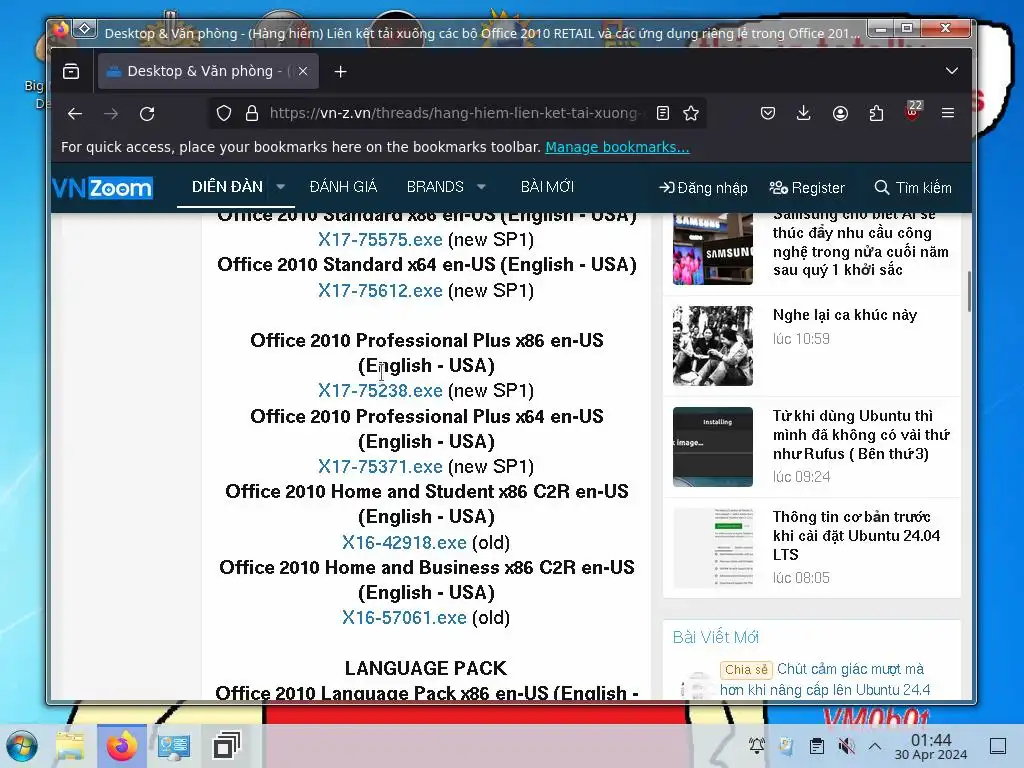Open the DIỄN ĐÀN menu item
1024x768 pixels.
click(x=227, y=187)
